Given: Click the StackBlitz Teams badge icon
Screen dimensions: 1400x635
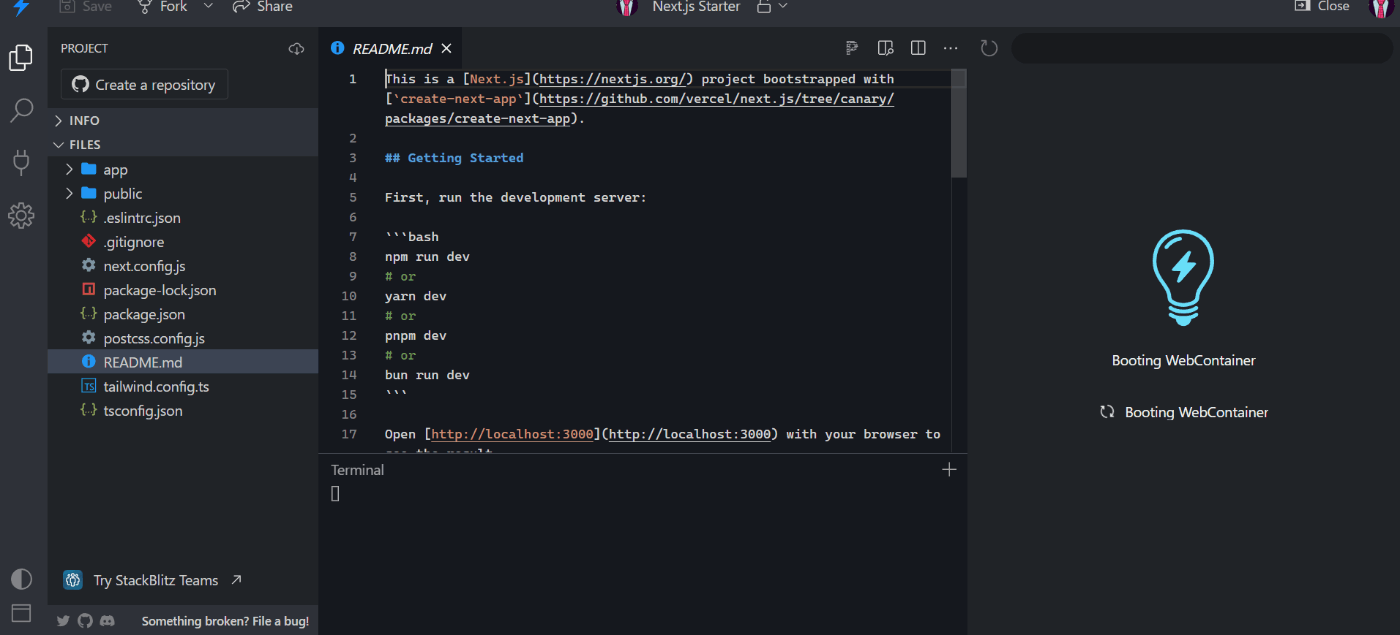Looking at the screenshot, I should point(73,580).
